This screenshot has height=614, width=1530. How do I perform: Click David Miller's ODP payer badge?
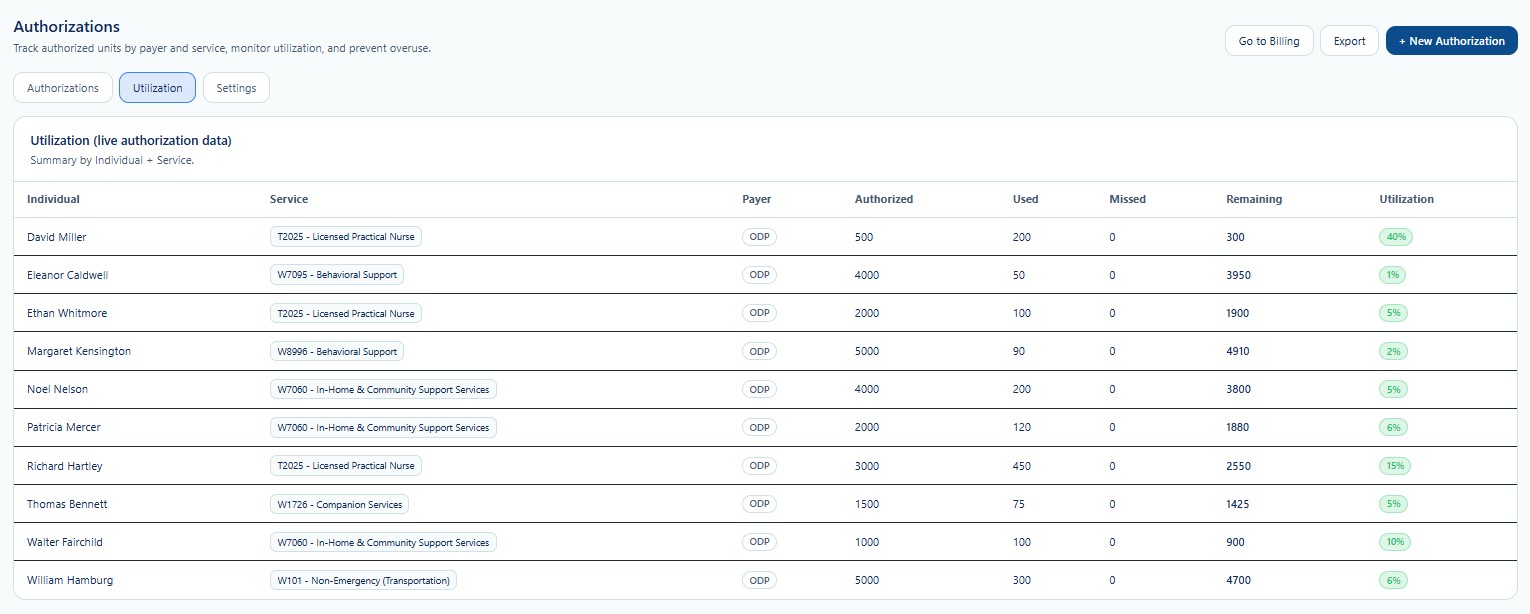click(759, 237)
